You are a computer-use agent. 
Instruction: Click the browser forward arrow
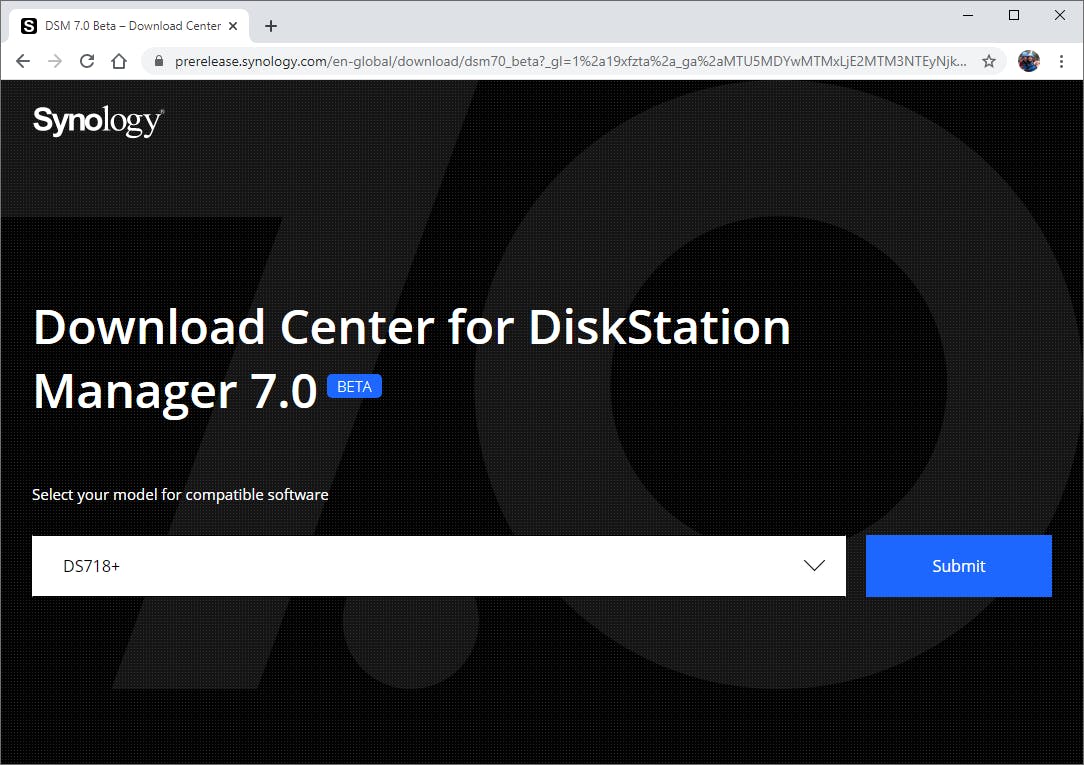click(x=55, y=61)
